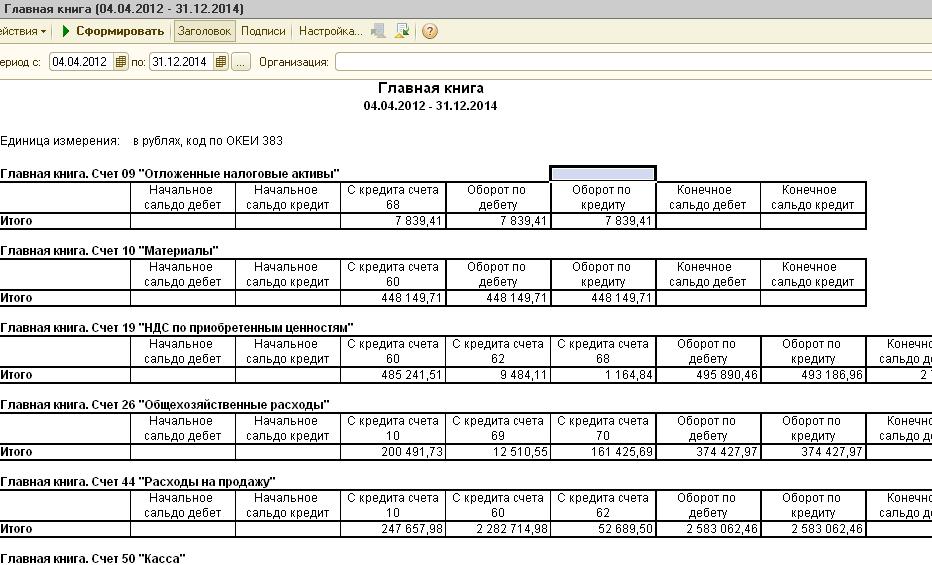Open the Действия dropdown menu
932x565 pixels.
(23, 31)
